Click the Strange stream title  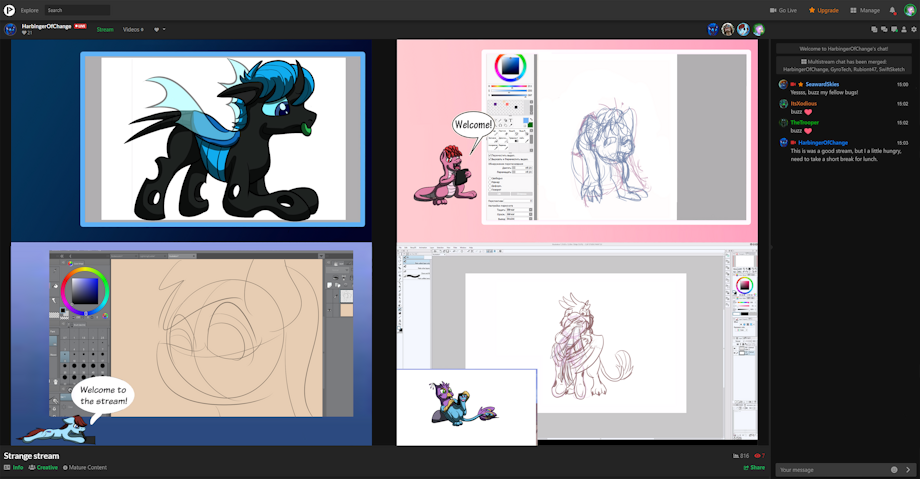point(32,456)
